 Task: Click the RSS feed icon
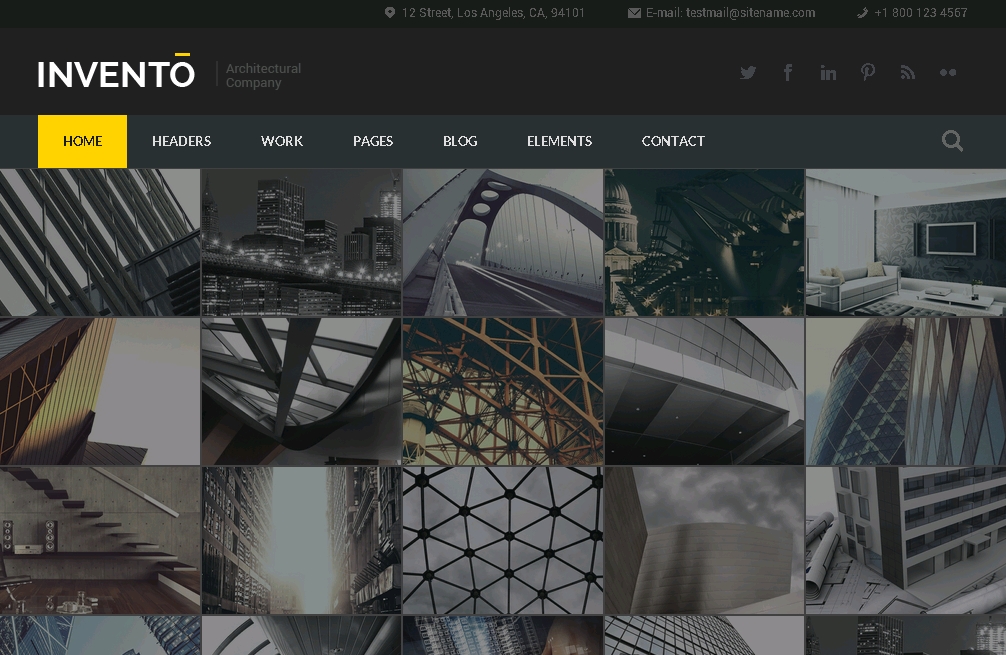tap(907, 72)
